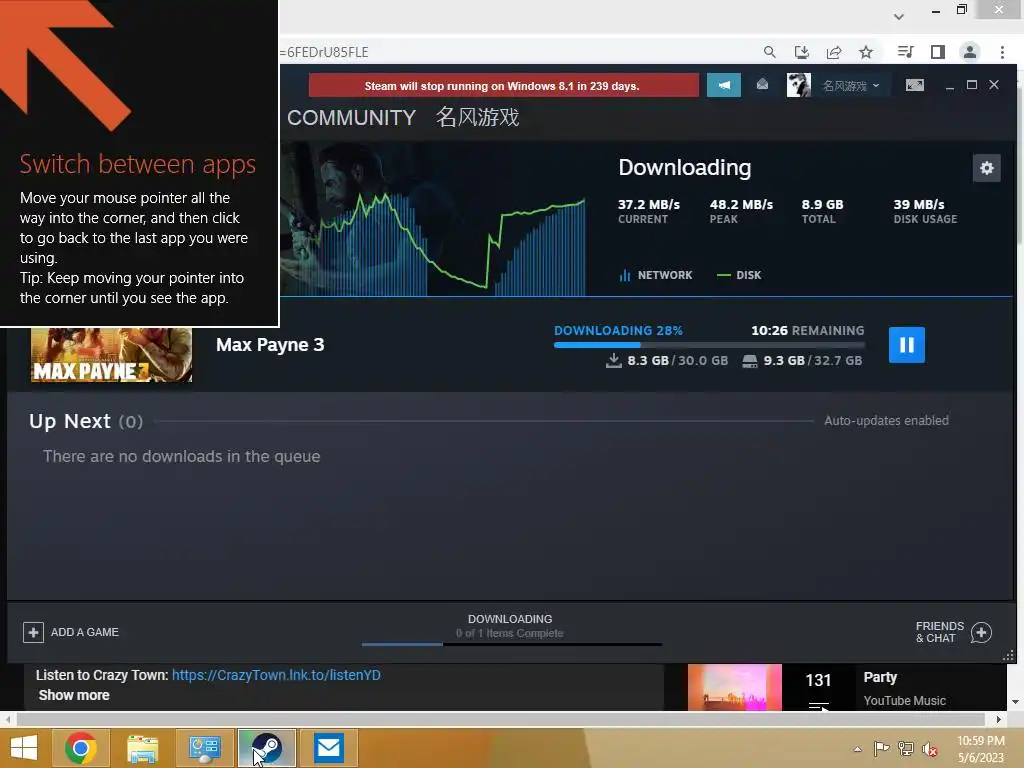1024x768 pixels.
Task: Click the horizontal scrollbar track
Action: (x=502, y=719)
